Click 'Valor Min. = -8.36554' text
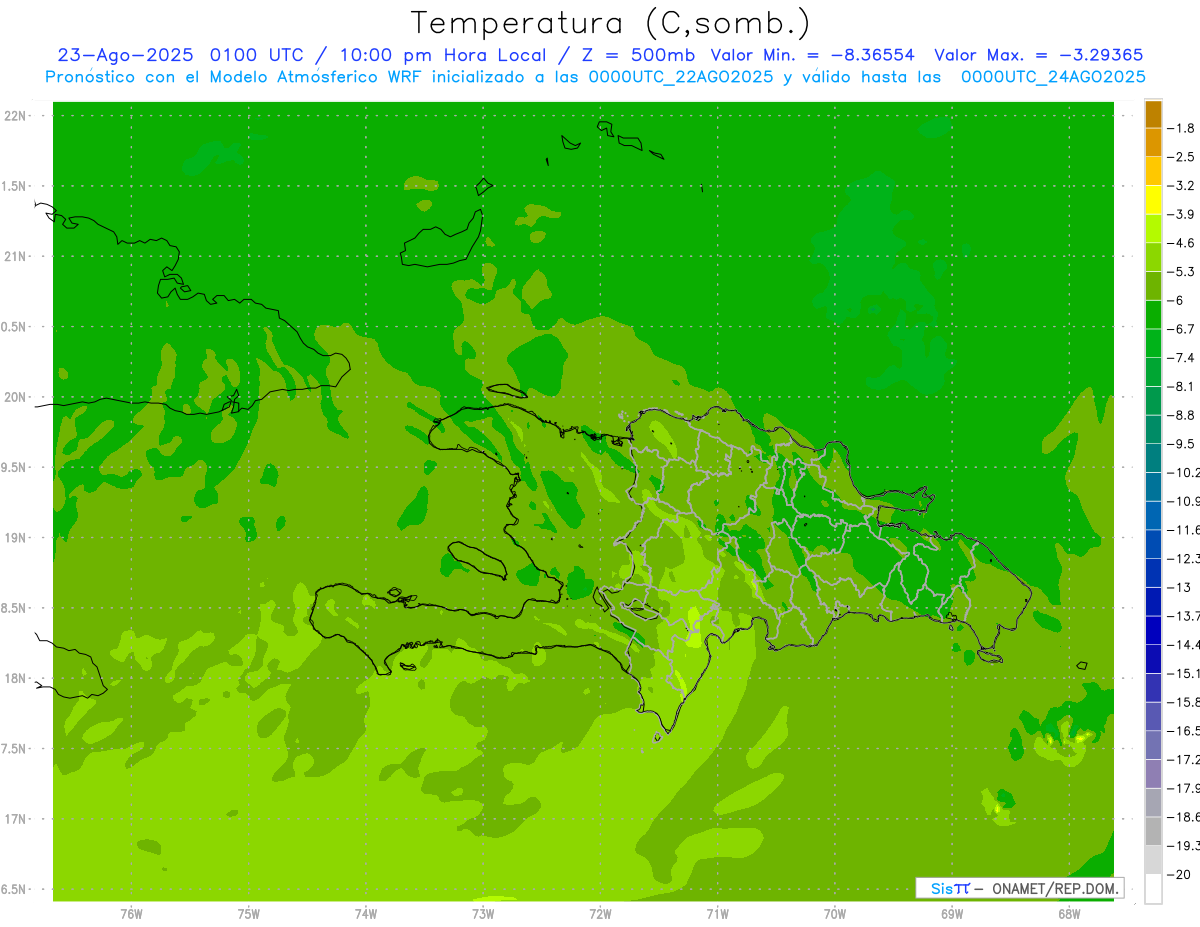This screenshot has width=1200, height=927. coord(812,55)
